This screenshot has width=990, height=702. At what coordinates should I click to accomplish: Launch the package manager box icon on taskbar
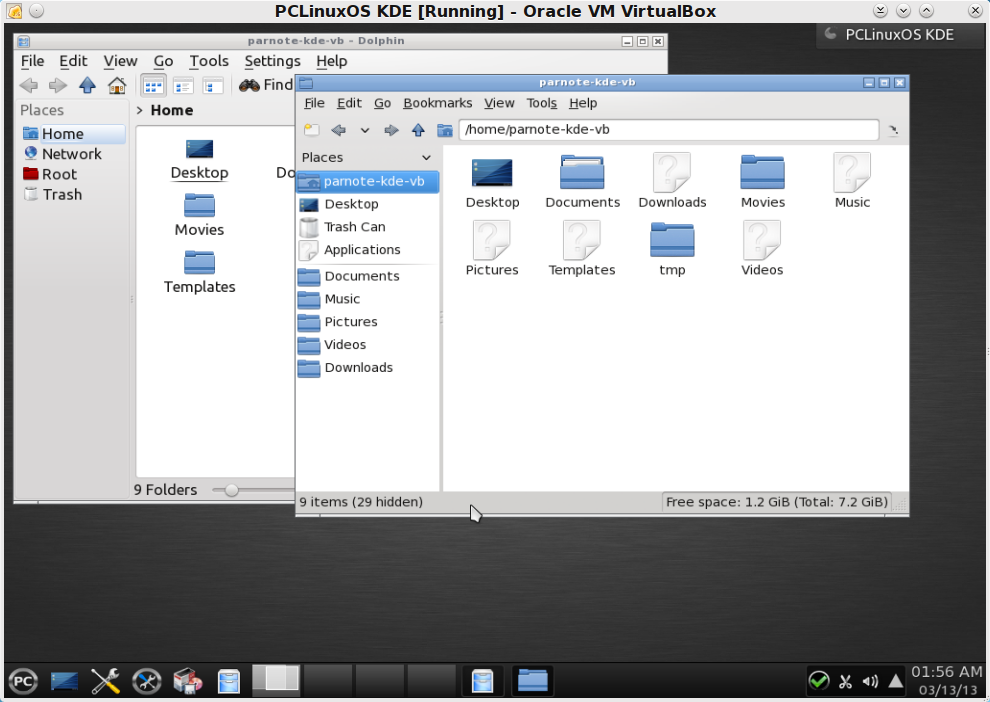[188, 682]
